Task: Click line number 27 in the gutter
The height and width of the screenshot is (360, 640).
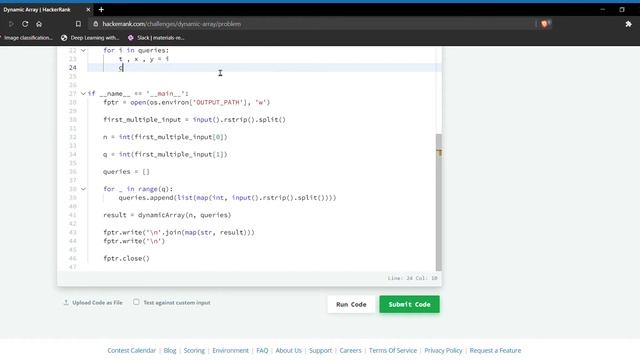Action: pos(73,93)
